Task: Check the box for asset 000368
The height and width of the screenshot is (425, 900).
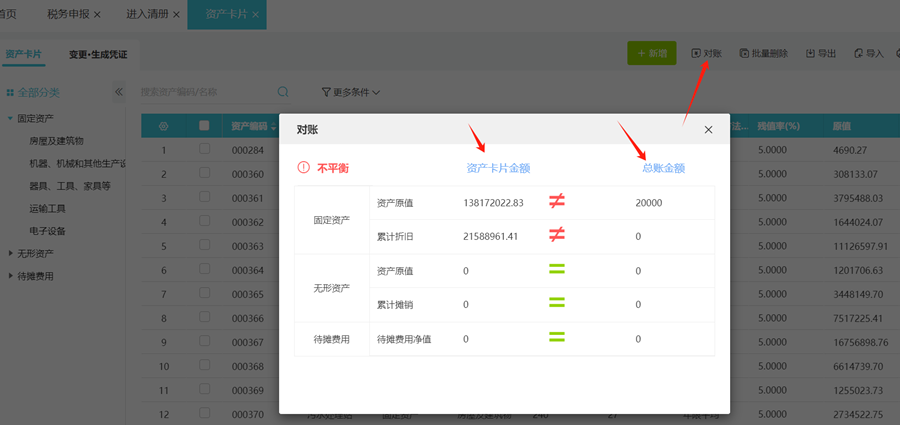Action: coord(204,365)
